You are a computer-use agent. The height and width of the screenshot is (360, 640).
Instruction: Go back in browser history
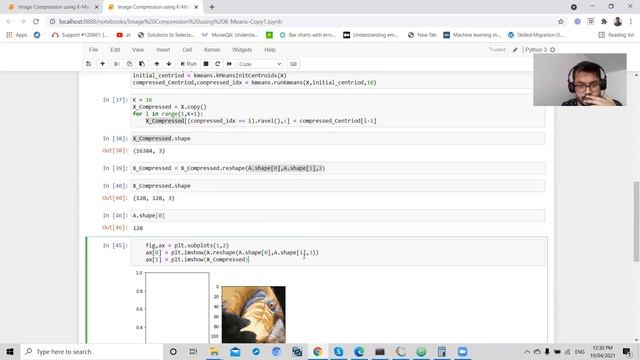click(9, 22)
